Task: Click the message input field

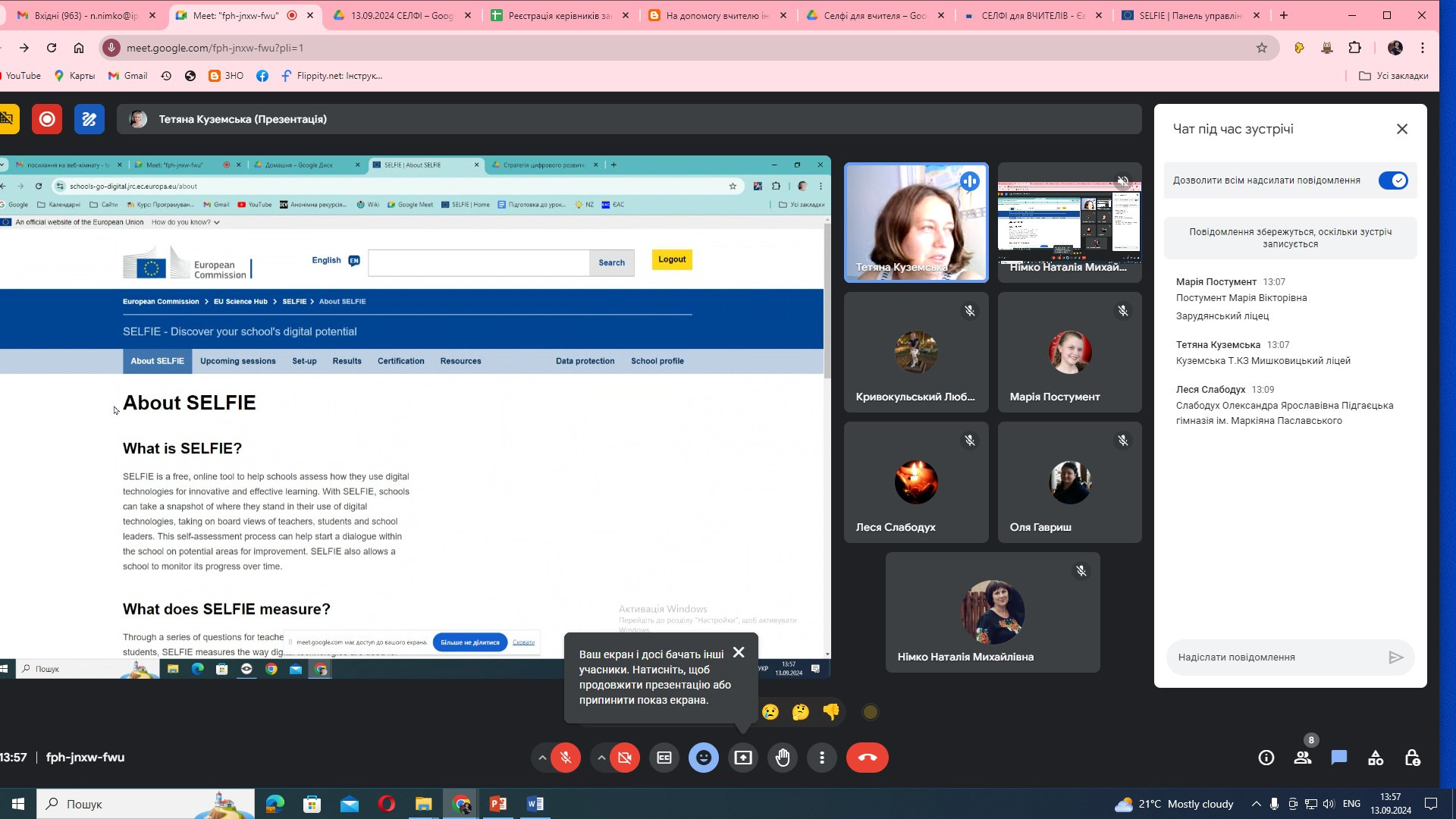Action: click(1278, 657)
